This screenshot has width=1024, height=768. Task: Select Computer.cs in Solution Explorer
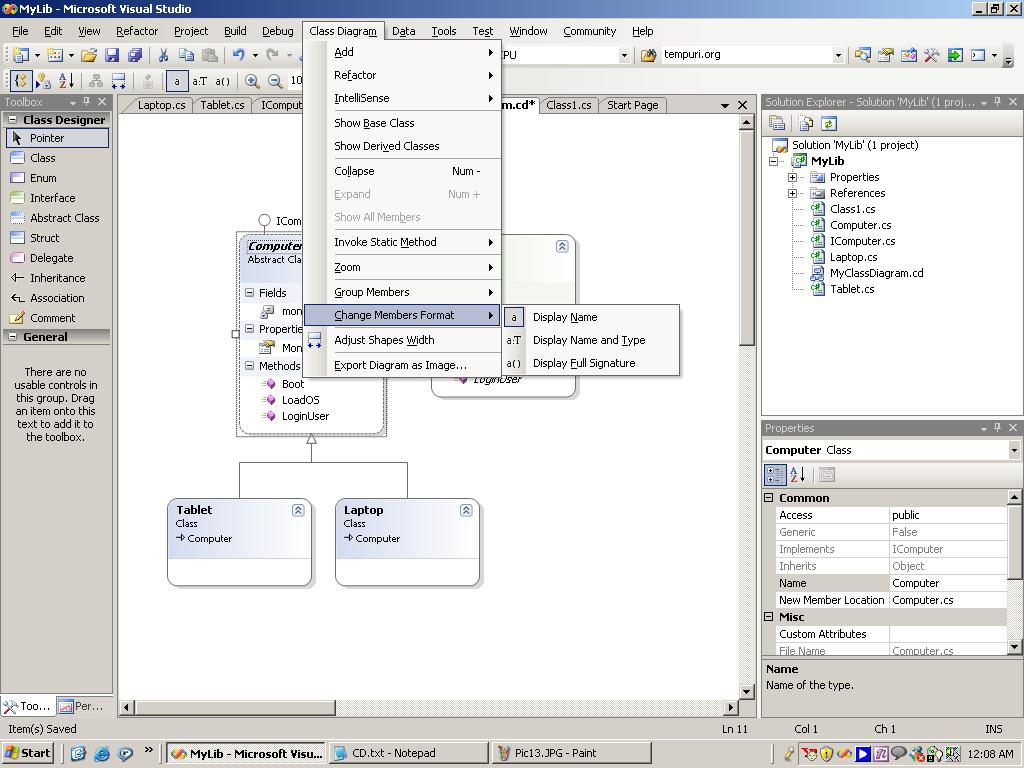(860, 225)
